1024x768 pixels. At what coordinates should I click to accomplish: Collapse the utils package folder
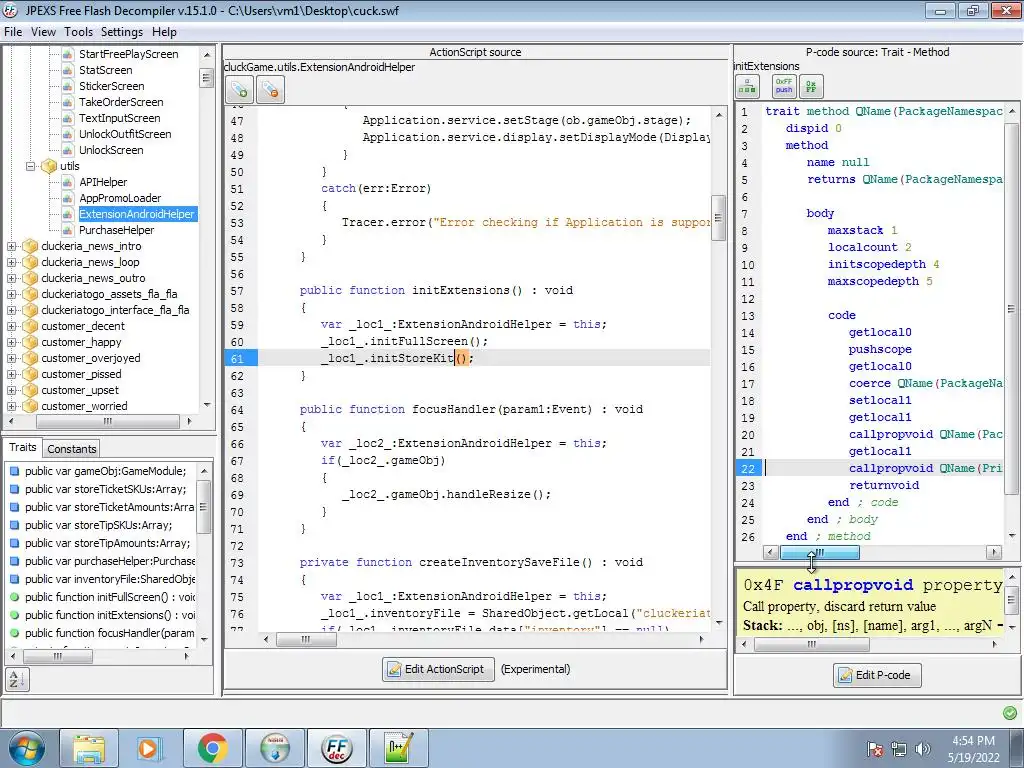point(30,166)
